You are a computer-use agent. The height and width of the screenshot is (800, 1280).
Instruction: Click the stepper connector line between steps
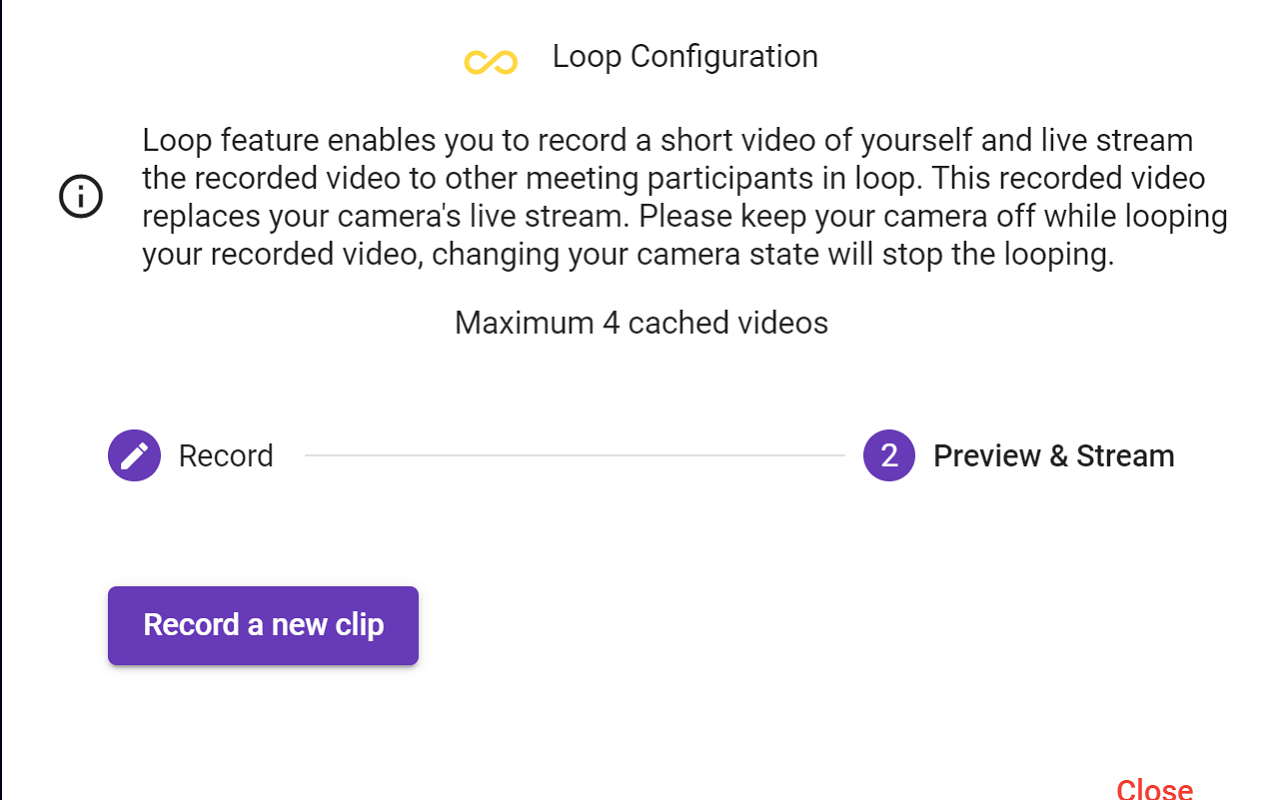pyautogui.click(x=574, y=456)
